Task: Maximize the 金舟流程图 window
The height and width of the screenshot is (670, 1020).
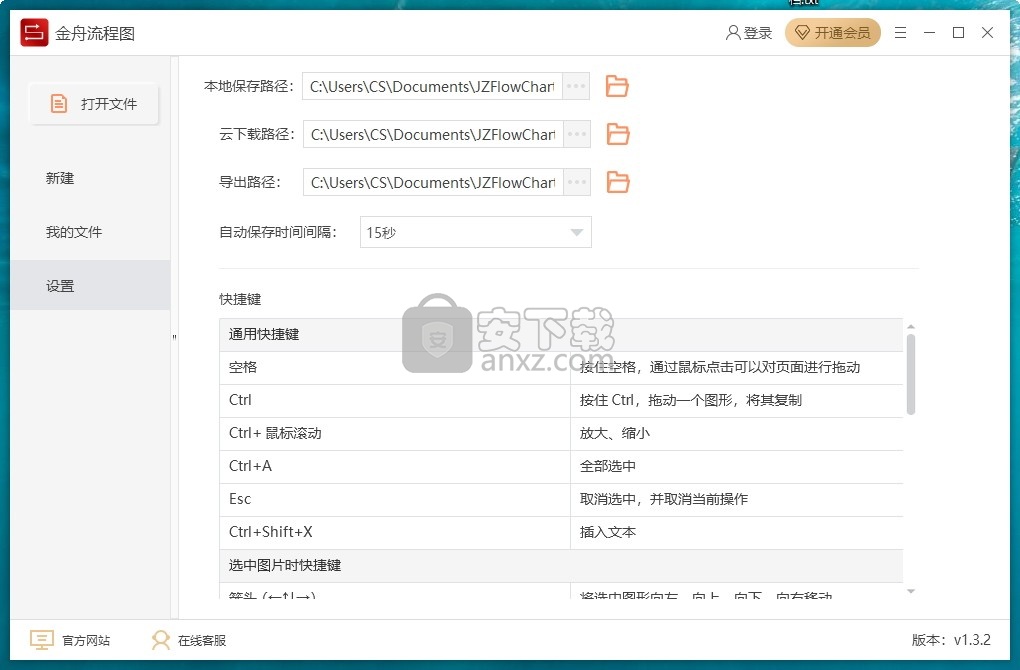Action: (958, 33)
